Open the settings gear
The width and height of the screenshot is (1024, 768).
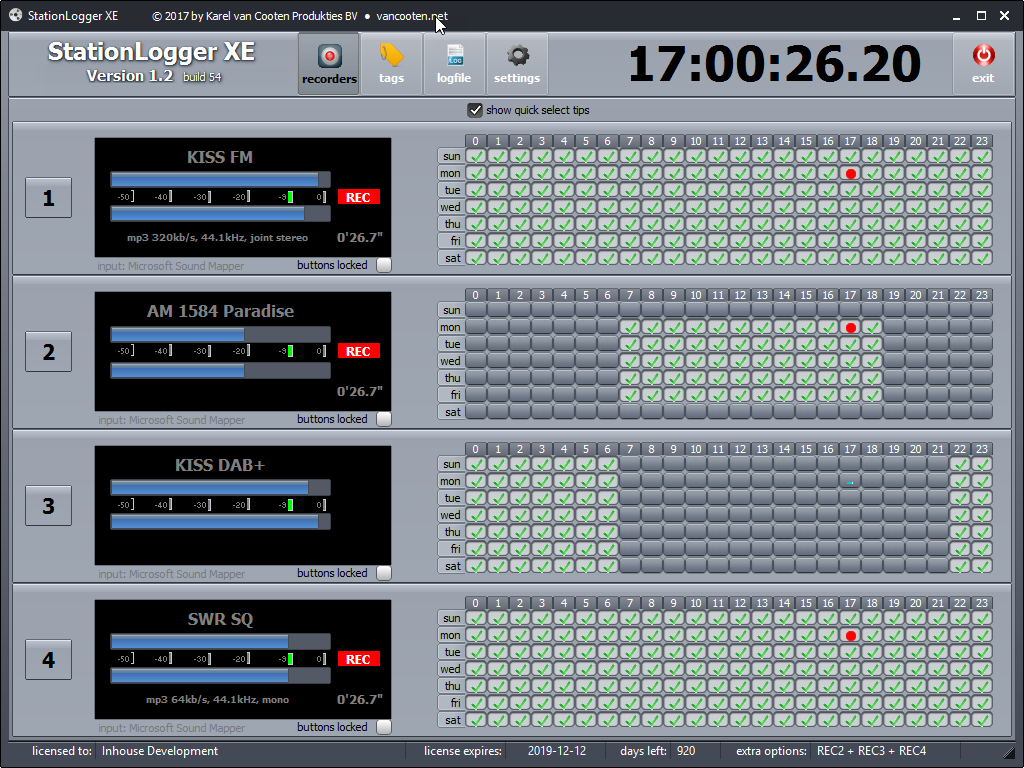(516, 64)
